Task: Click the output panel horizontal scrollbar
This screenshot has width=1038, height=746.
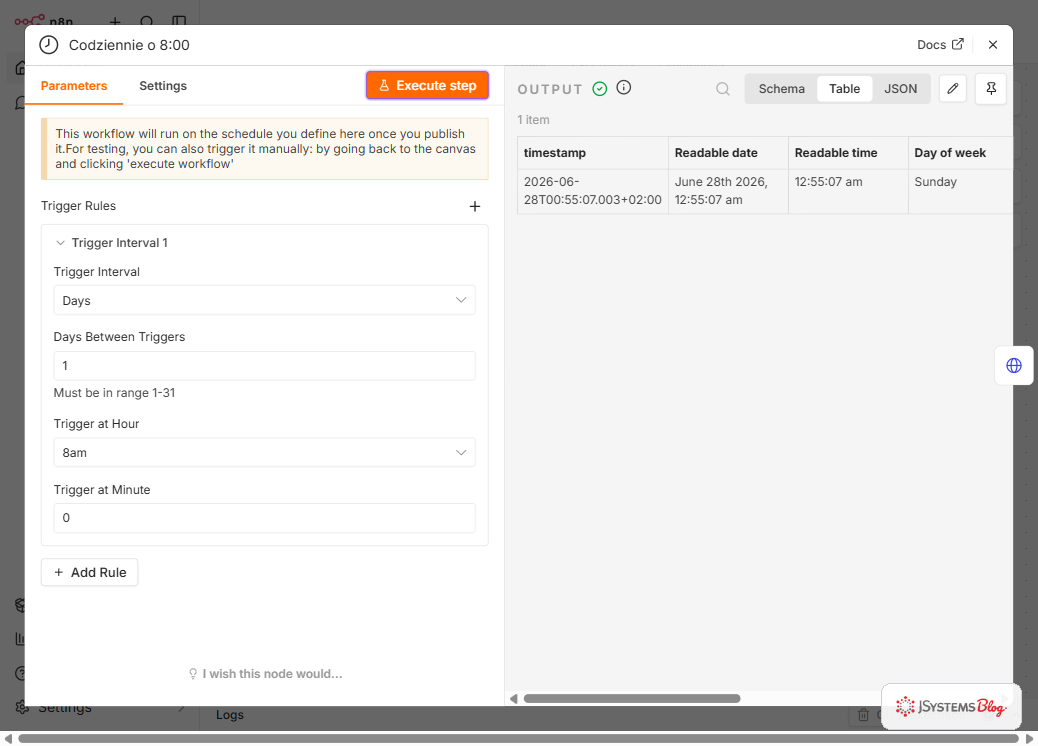Action: 632,698
